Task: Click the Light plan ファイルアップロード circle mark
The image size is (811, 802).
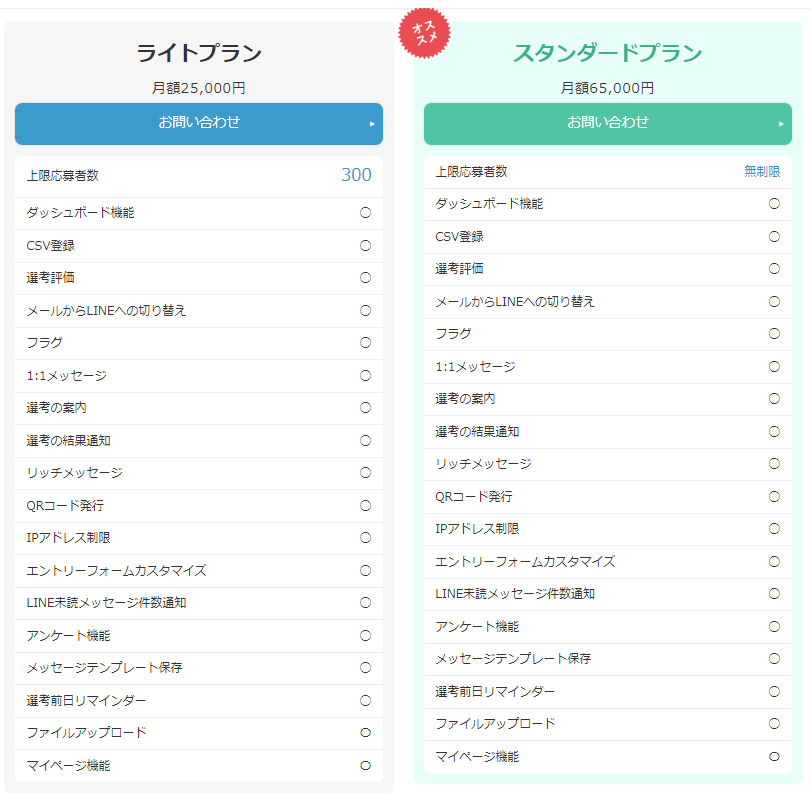Action: (365, 733)
